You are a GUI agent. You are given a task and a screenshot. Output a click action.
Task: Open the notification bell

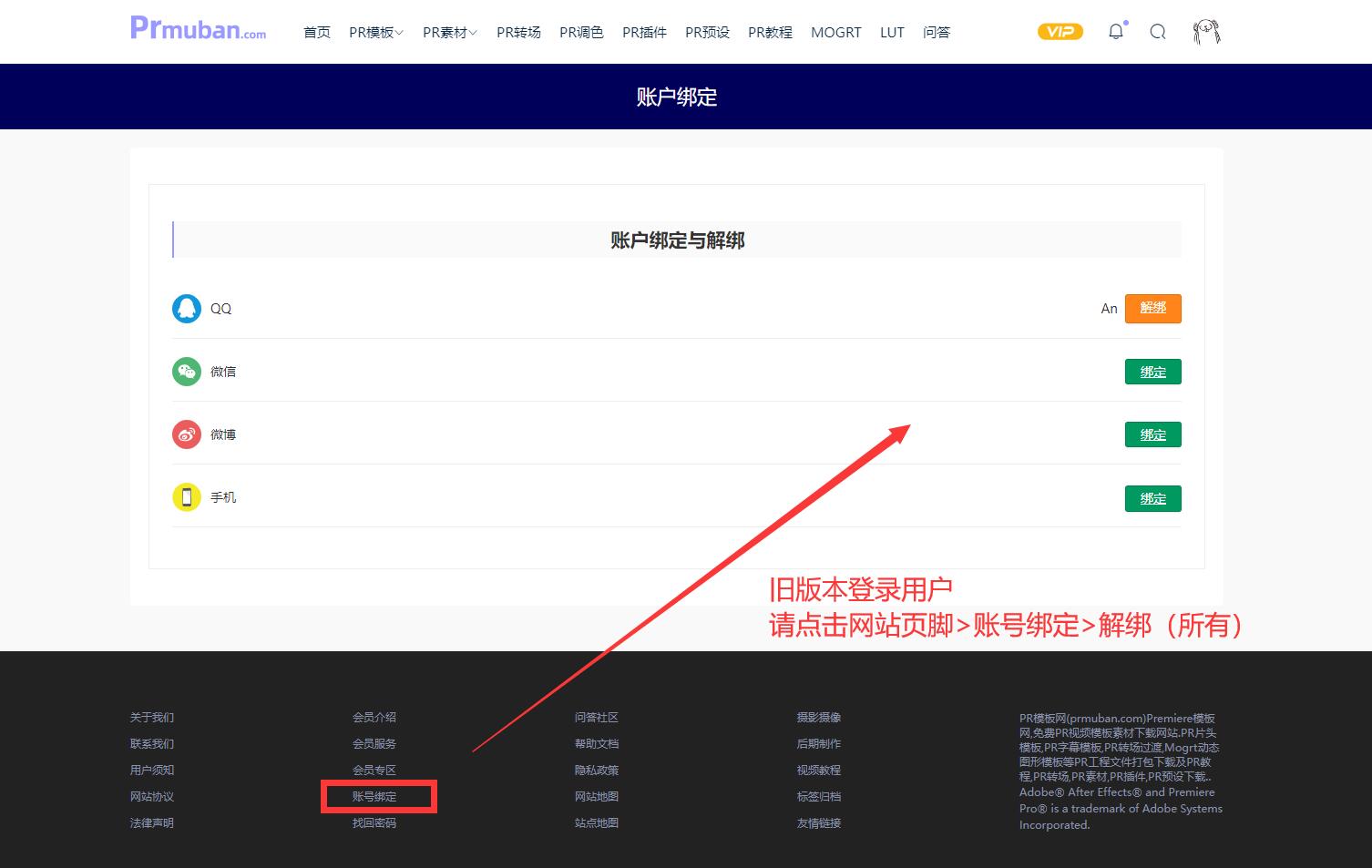(x=1115, y=31)
